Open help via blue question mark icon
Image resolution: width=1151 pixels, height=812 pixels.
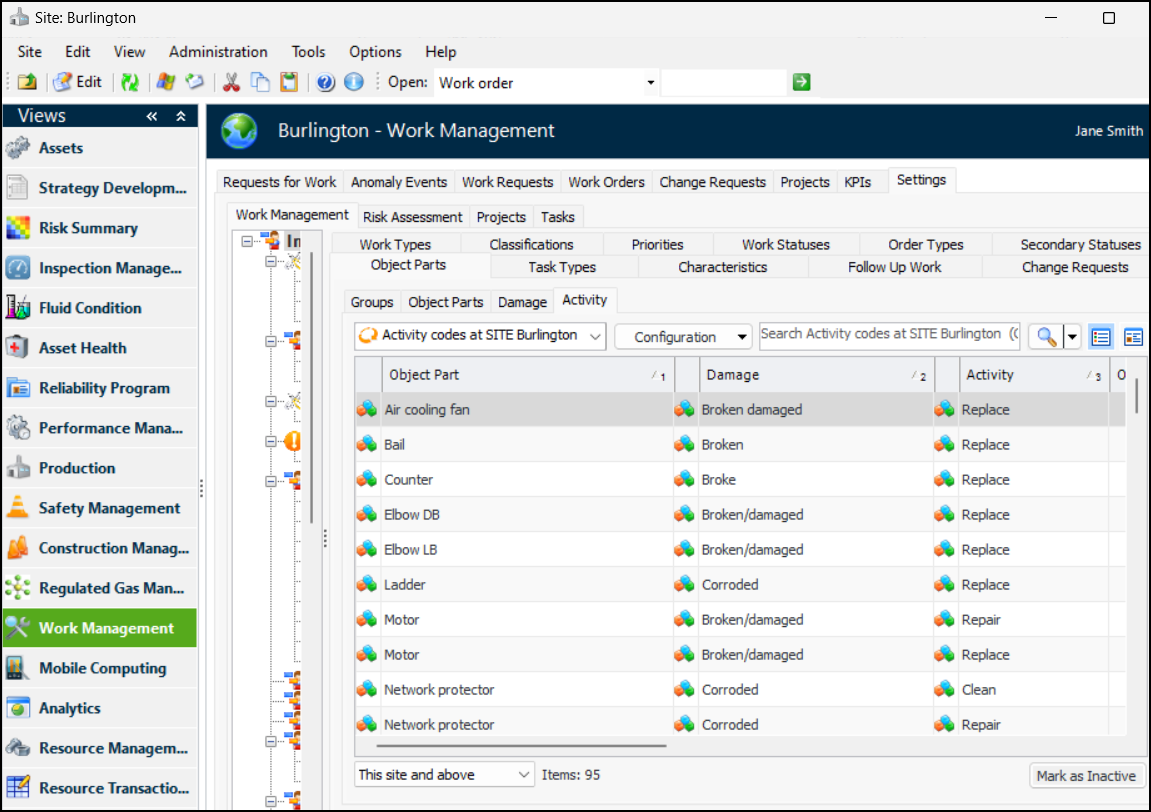coord(325,82)
